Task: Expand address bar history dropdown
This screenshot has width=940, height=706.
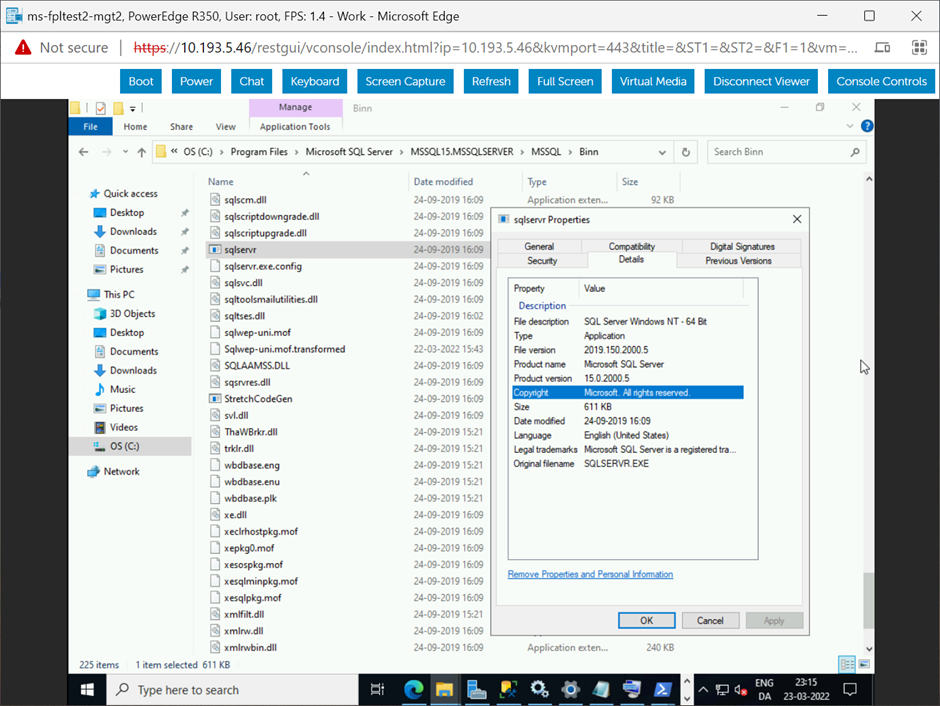Action: (x=662, y=152)
